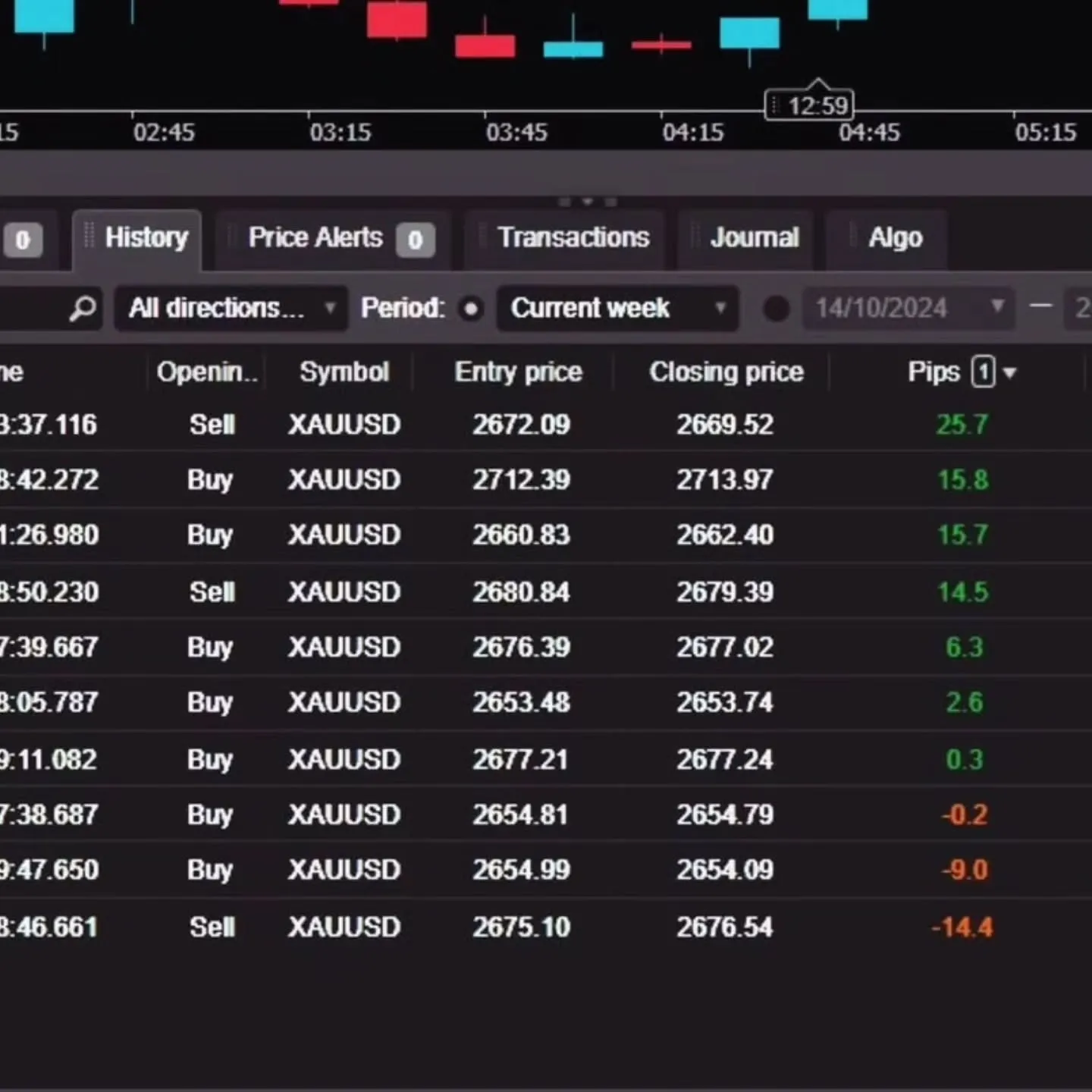Click the Transactions tab drag handle
The width and height of the screenshot is (1092, 1092).
click(x=482, y=237)
